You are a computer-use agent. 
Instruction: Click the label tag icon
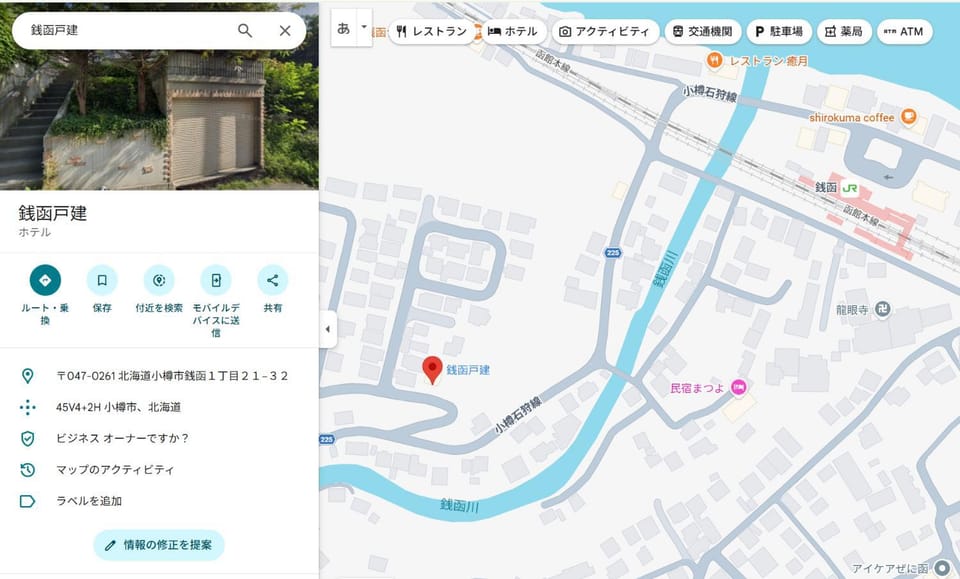28,501
